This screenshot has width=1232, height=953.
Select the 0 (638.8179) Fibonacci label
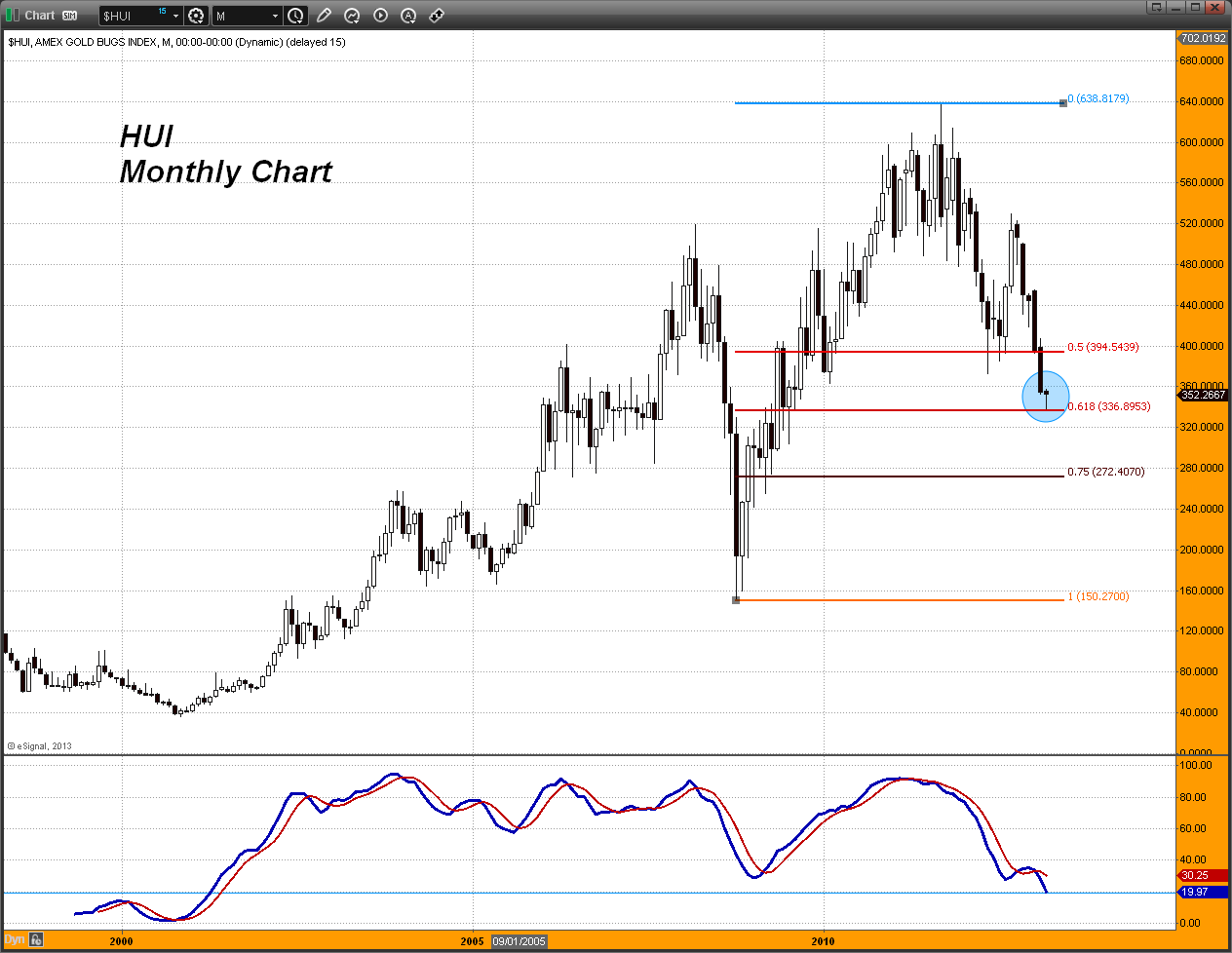(x=1098, y=99)
